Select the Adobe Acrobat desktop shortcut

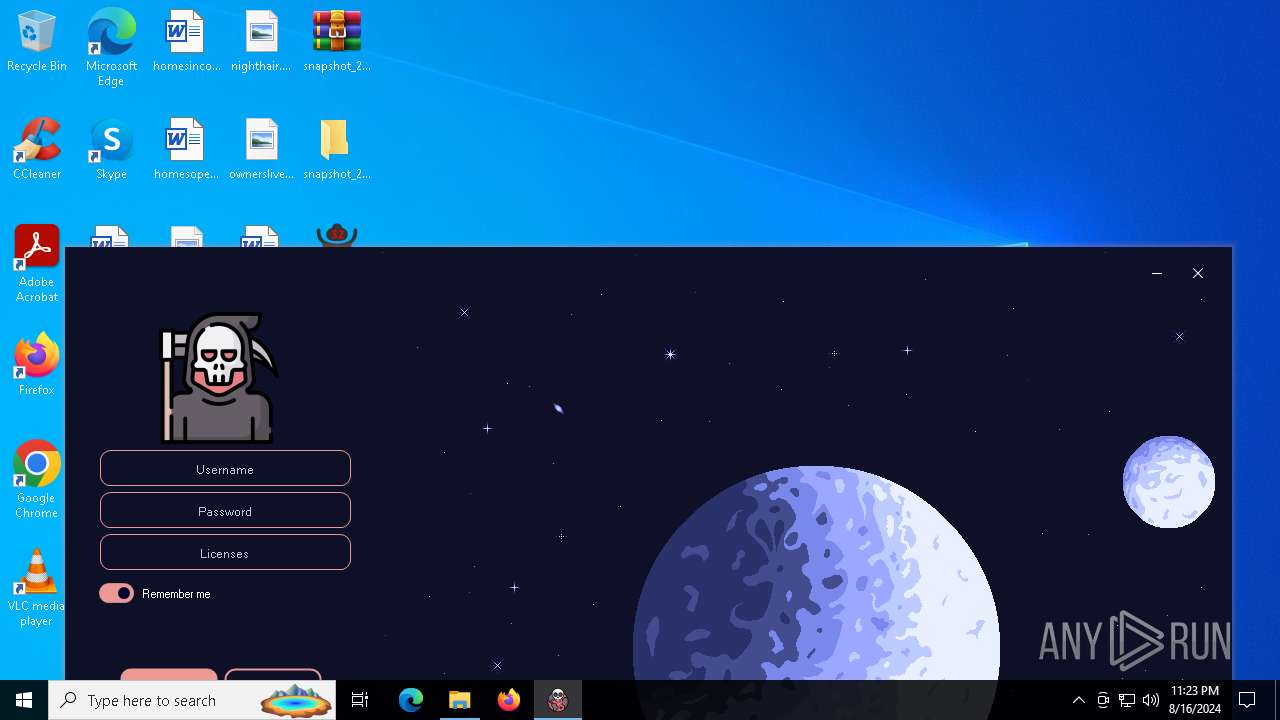(x=37, y=264)
